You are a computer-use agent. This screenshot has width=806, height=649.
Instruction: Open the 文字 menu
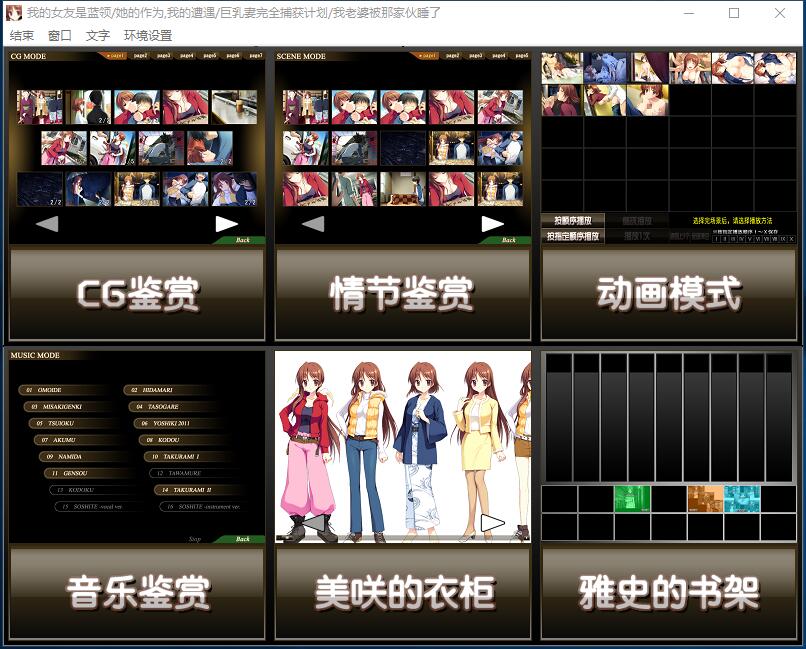(98, 35)
